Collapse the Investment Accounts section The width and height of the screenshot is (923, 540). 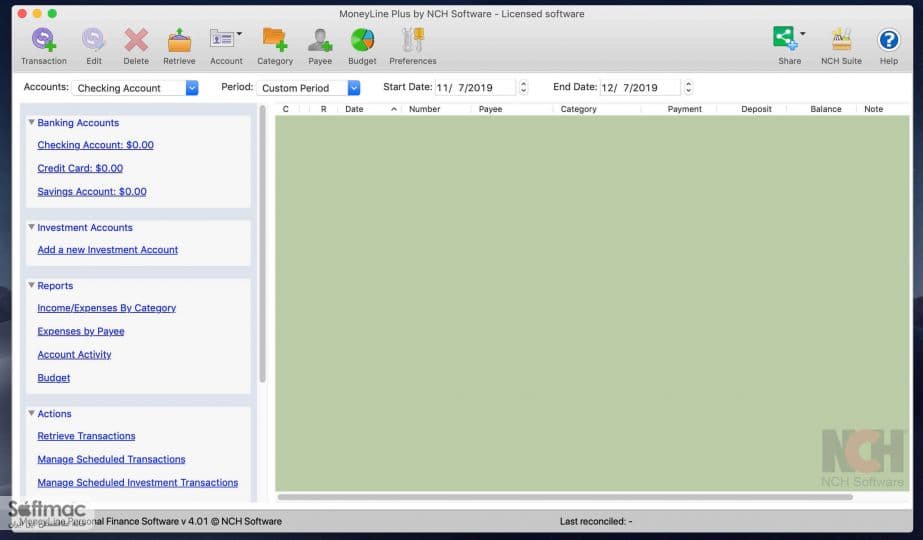point(31,227)
